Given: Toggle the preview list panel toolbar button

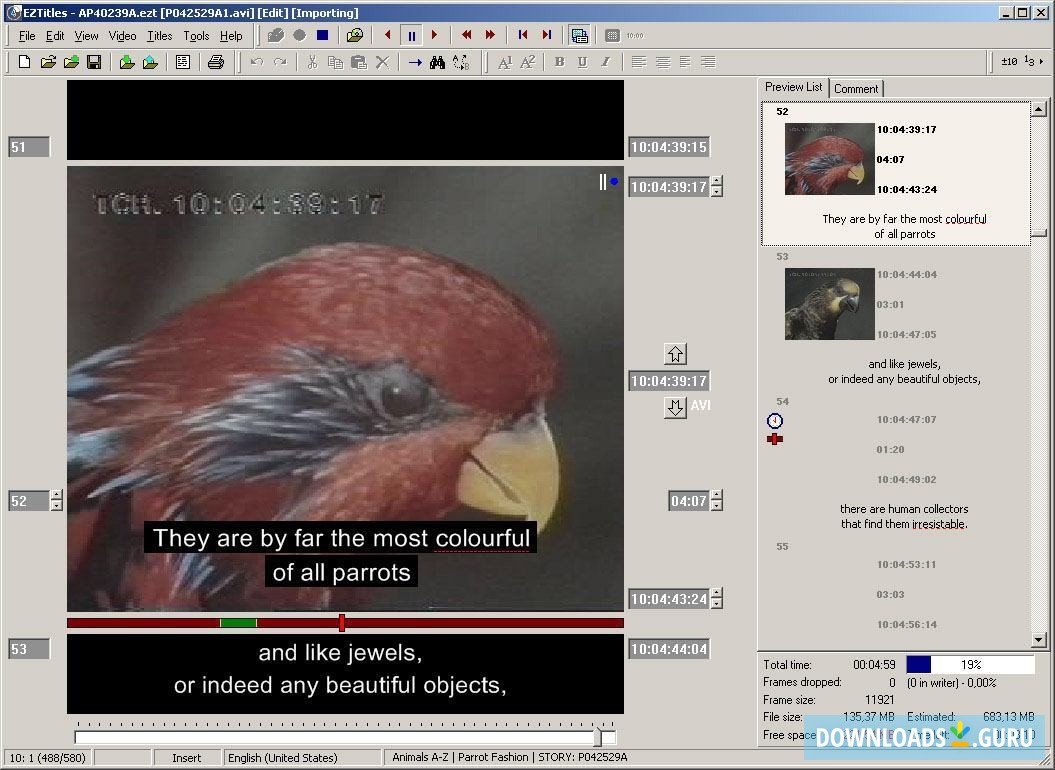Looking at the screenshot, I should 579,35.
